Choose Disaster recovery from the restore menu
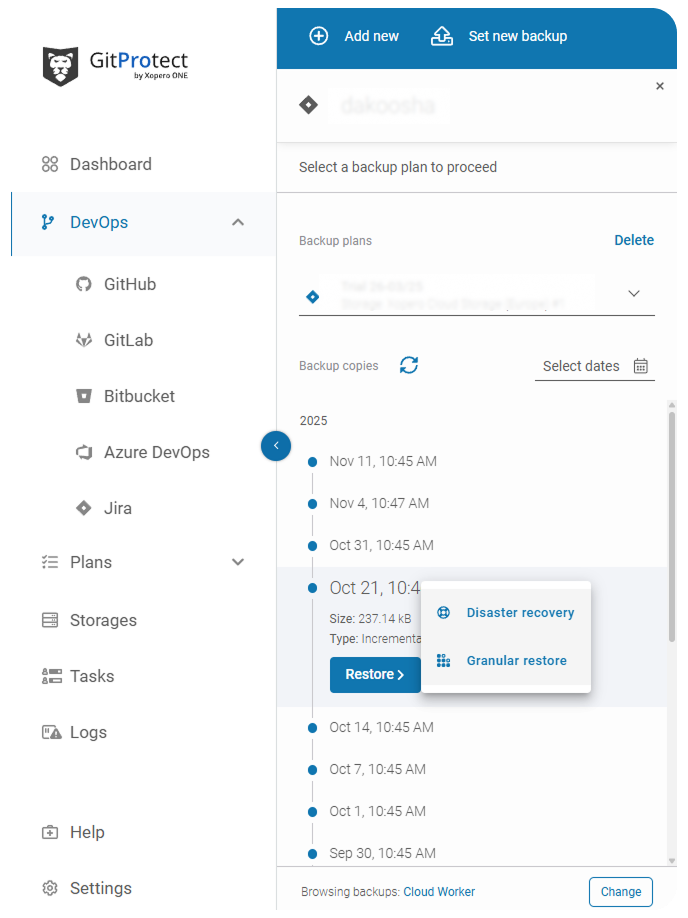Viewport: 688px width, 918px height. click(520, 612)
